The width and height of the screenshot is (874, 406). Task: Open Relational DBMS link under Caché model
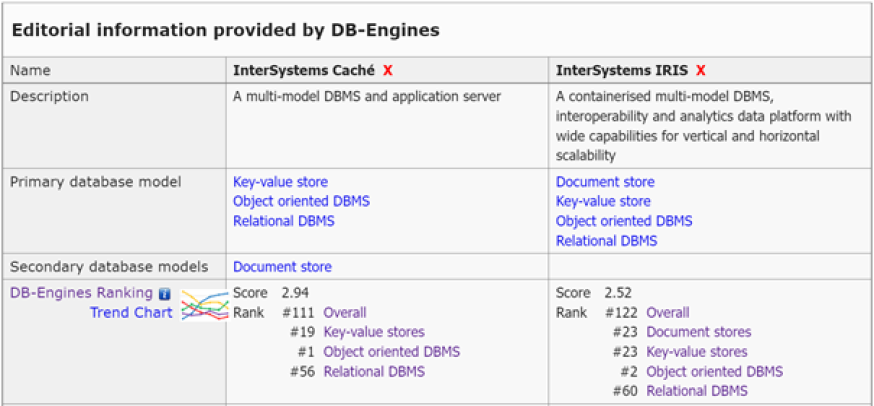pos(284,221)
